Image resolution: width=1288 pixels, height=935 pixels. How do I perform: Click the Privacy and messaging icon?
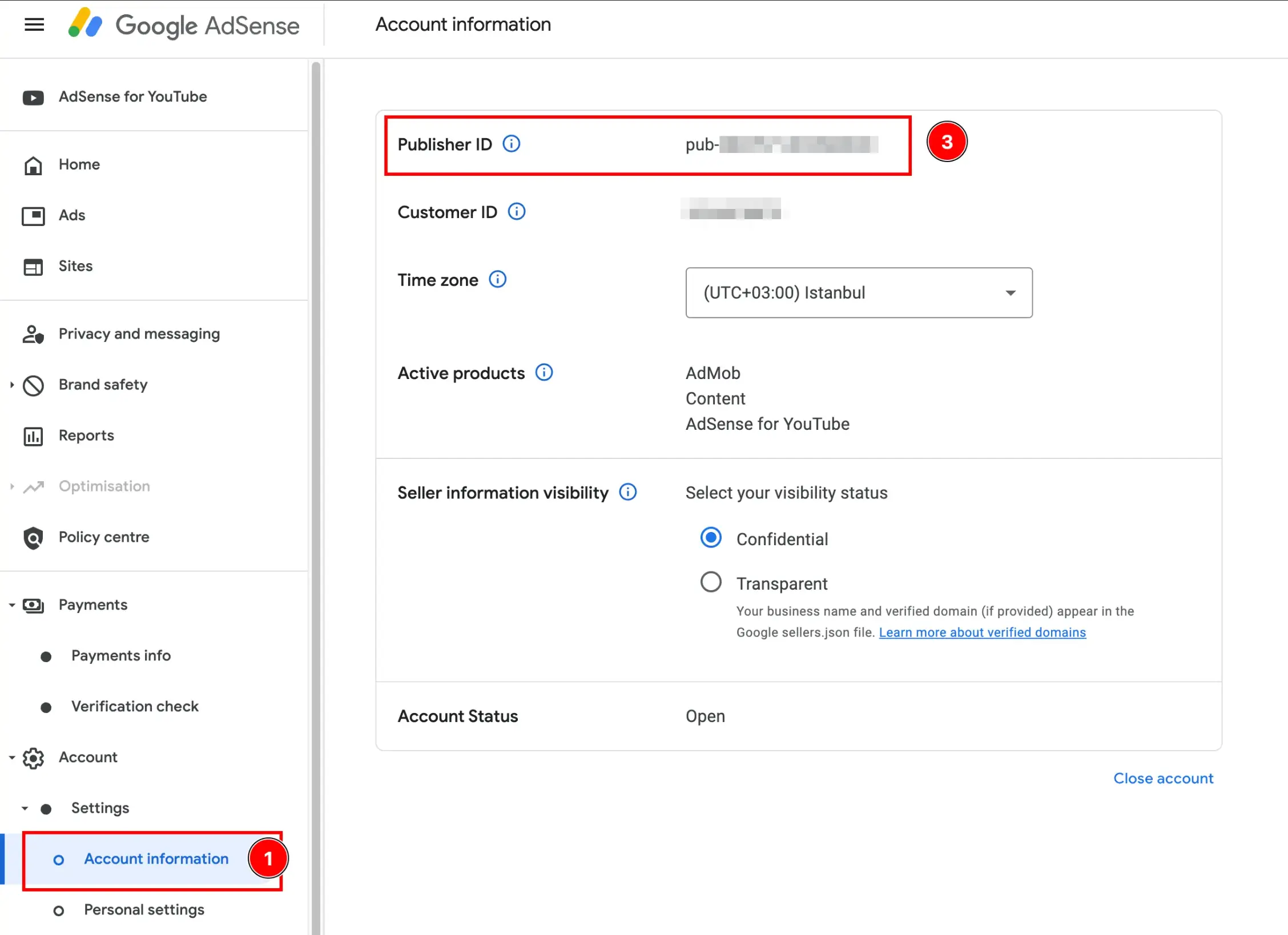click(33, 334)
